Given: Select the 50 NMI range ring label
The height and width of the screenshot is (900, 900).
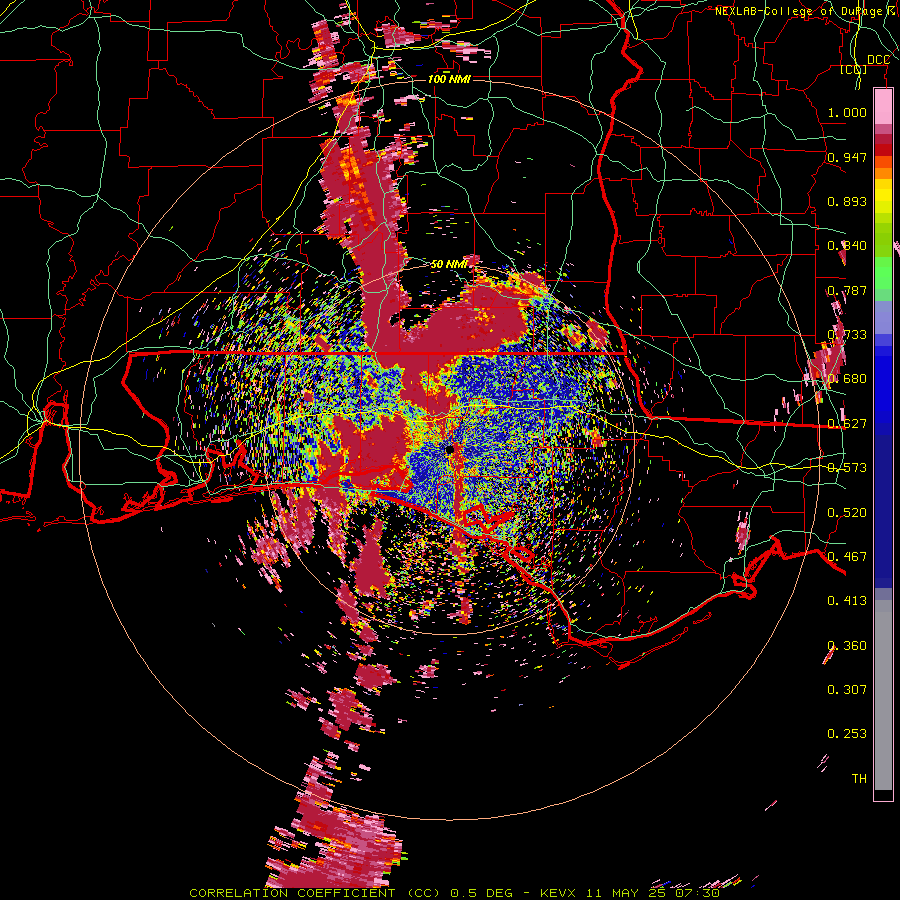Looking at the screenshot, I should (449, 264).
